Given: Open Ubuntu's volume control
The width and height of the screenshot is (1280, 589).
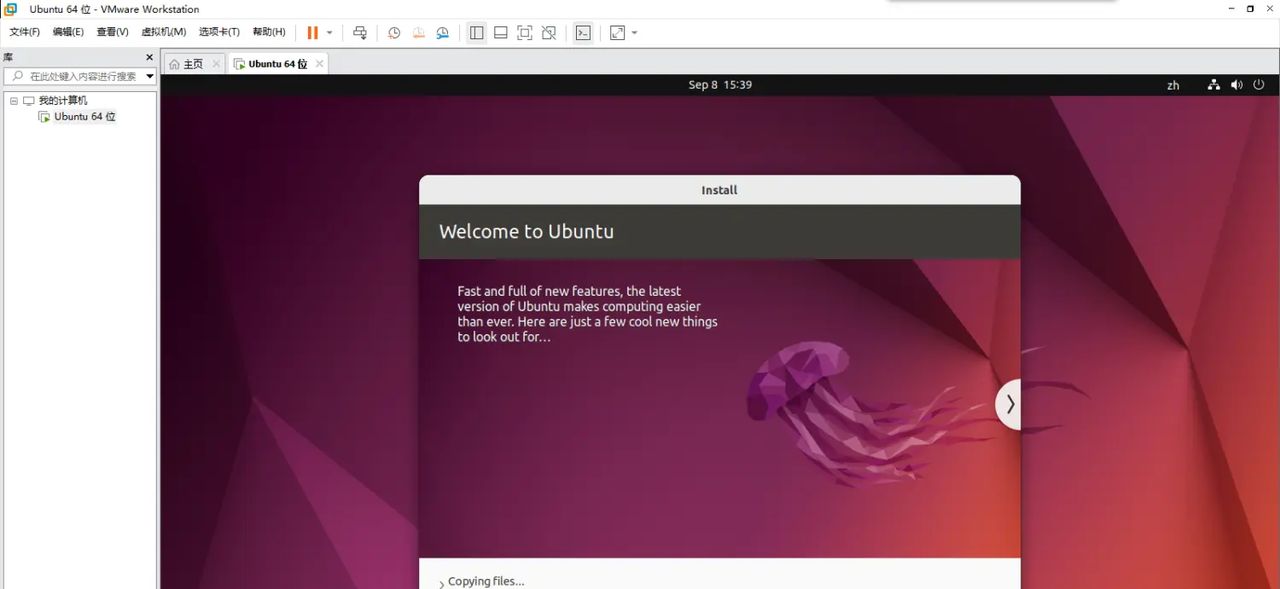Looking at the screenshot, I should [1236, 84].
